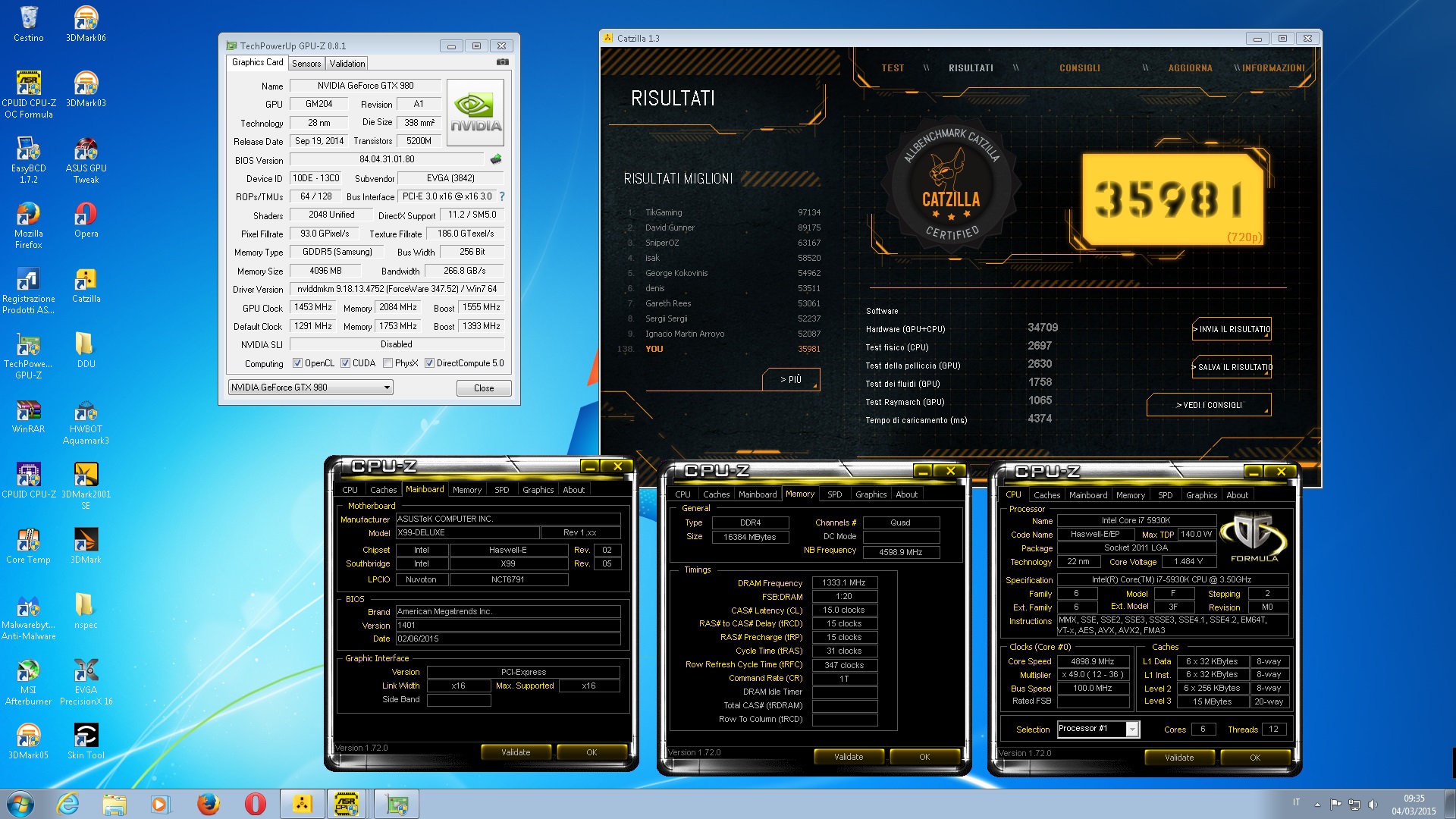Click SALVA IL RISULTATO button

pyautogui.click(x=1232, y=367)
